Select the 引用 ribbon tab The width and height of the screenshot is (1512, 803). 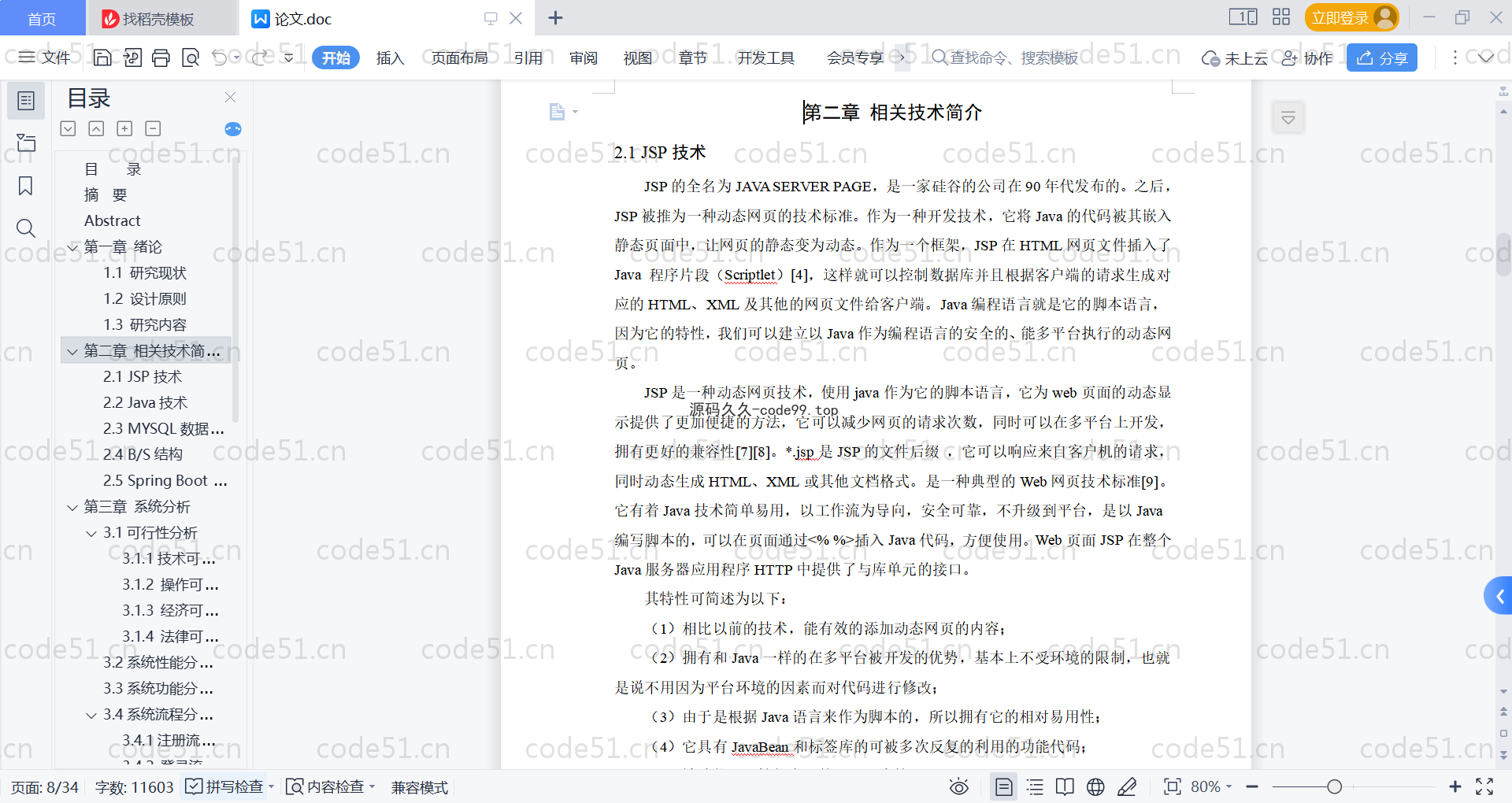pos(528,57)
